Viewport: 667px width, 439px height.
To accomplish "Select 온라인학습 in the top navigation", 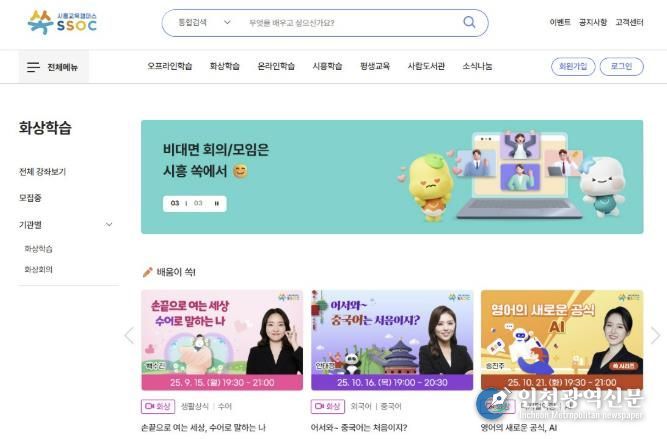I will (x=276, y=66).
